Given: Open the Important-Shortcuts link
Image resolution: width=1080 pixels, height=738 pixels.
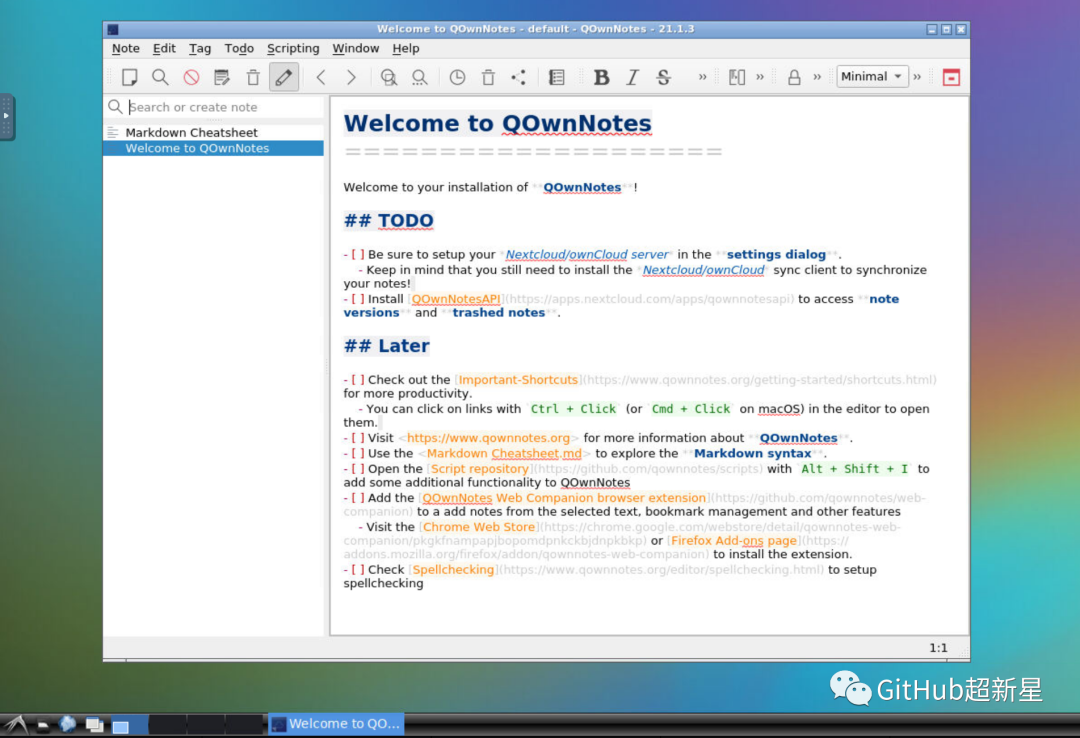Looking at the screenshot, I should (518, 380).
